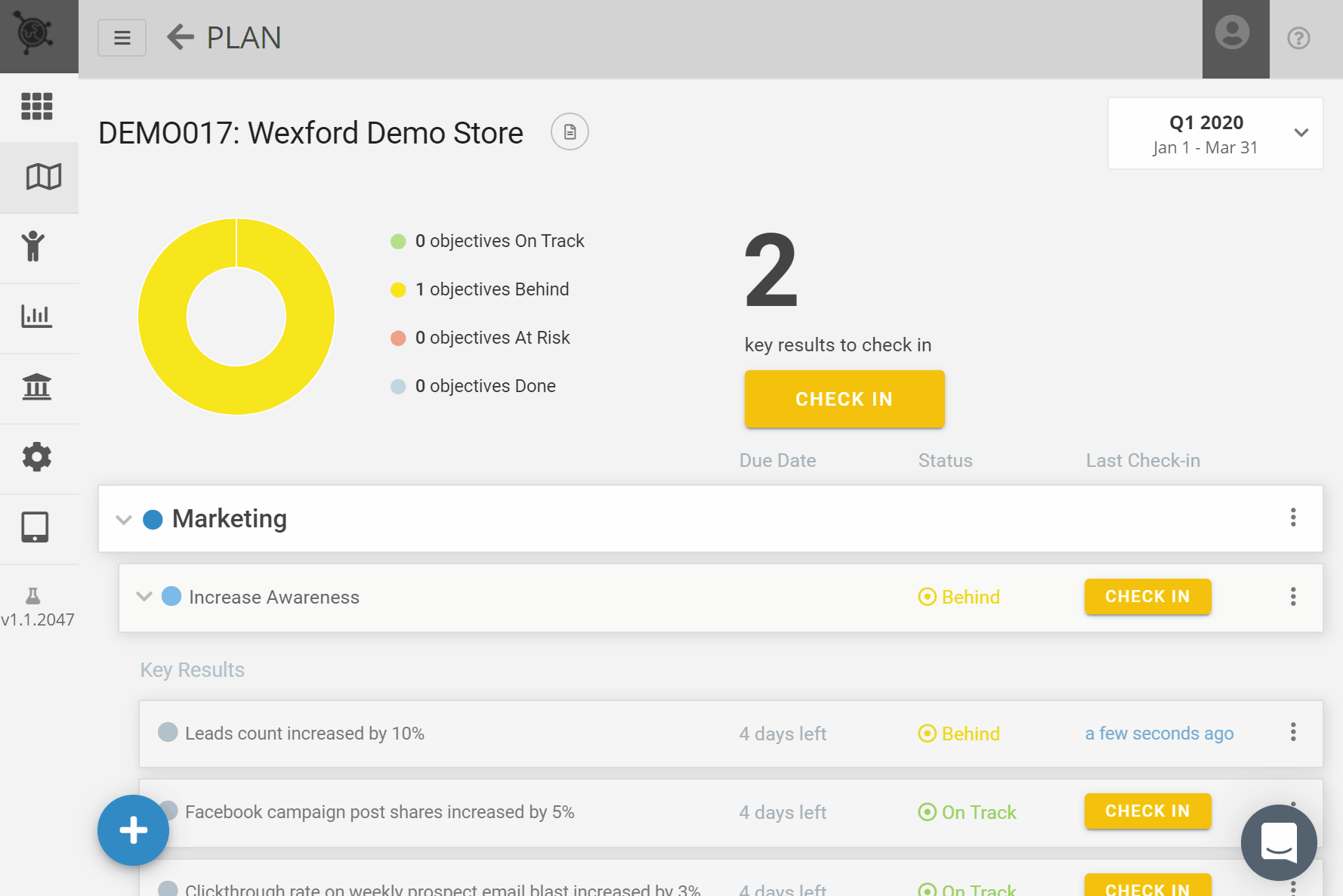
Task: Collapse the Marketing objective group
Action: click(123, 519)
